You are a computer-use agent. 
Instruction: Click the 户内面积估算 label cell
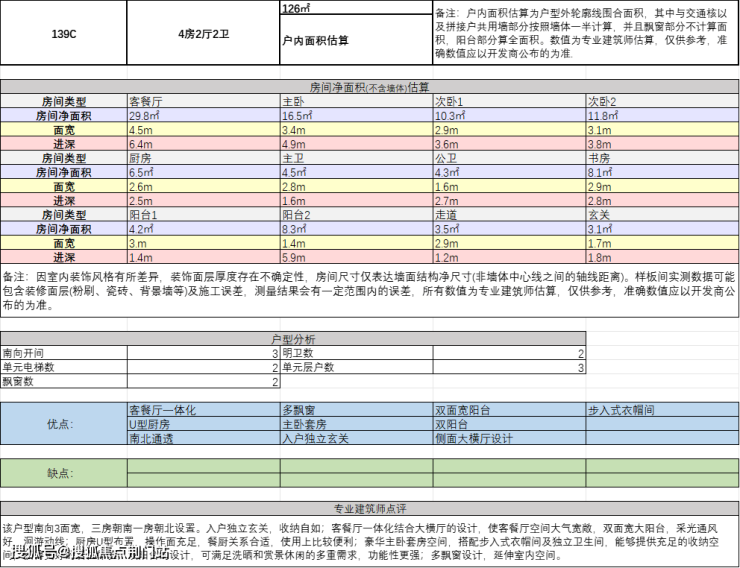(356, 40)
